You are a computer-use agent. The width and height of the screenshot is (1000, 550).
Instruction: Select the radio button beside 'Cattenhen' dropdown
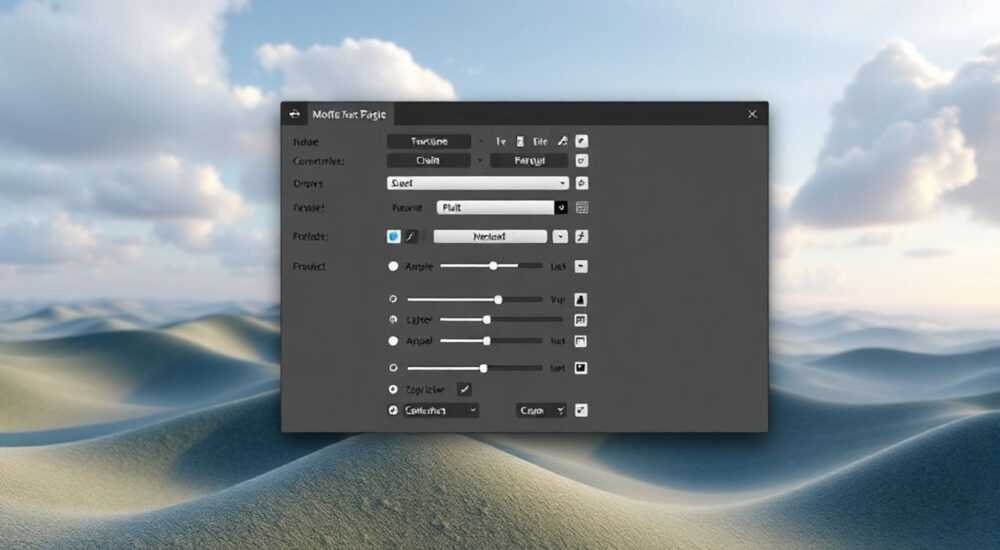pyautogui.click(x=393, y=410)
